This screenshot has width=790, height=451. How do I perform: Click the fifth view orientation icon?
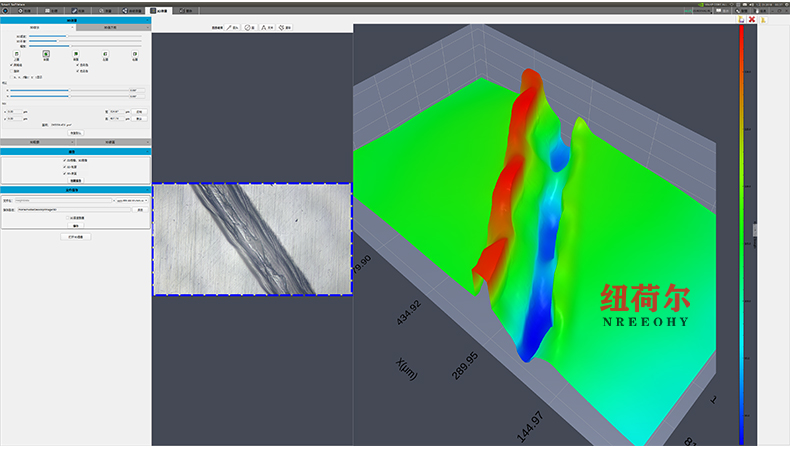(135, 54)
